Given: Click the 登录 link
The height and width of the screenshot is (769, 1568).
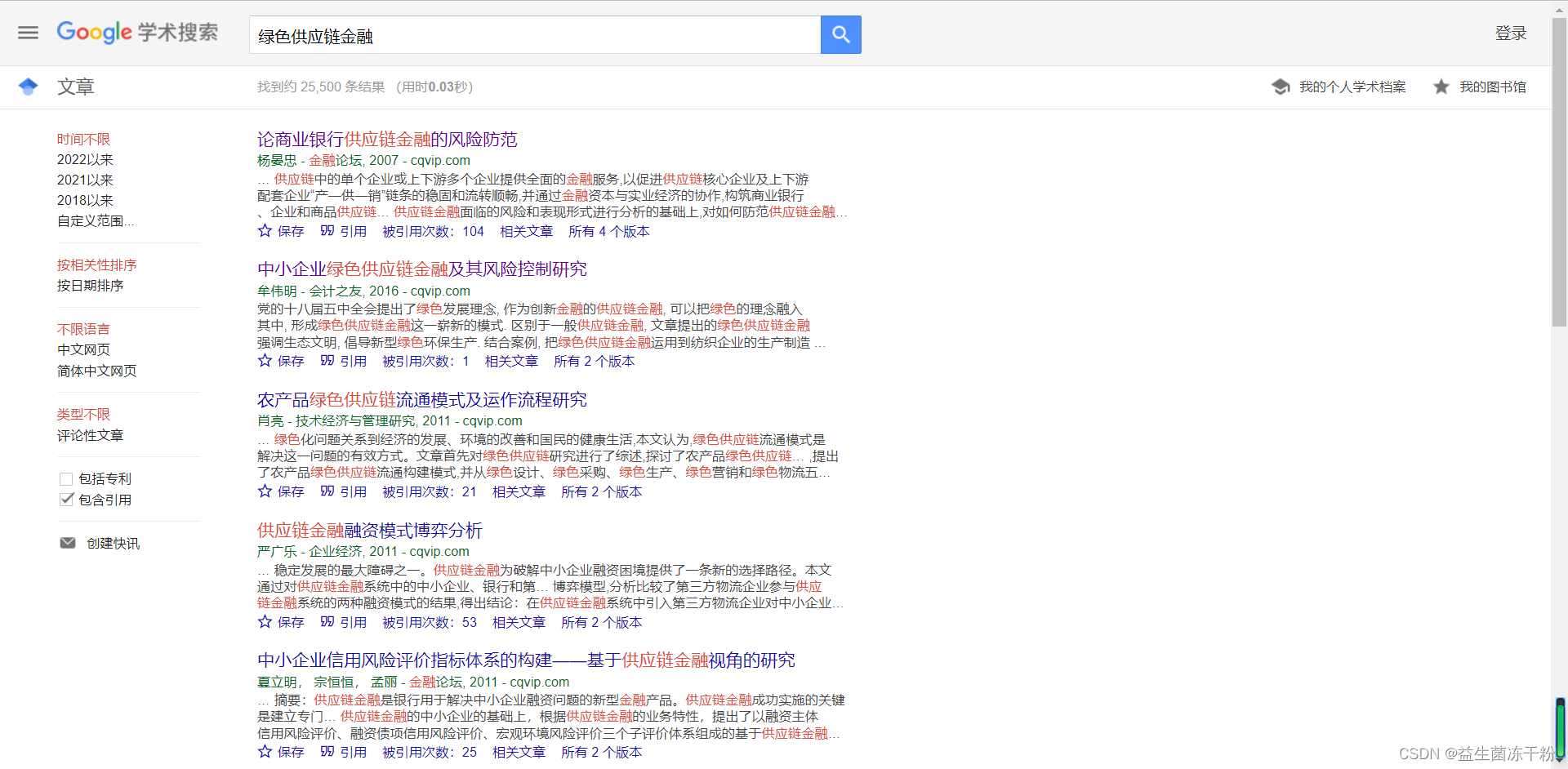Looking at the screenshot, I should pyautogui.click(x=1511, y=33).
